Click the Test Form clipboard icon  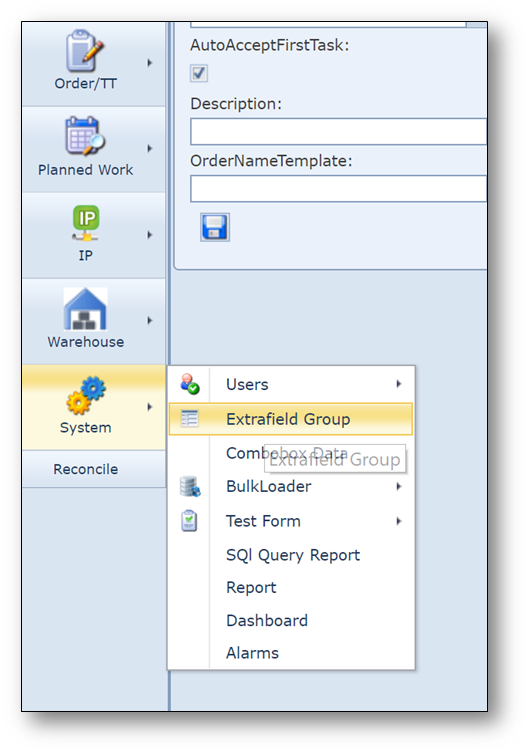[x=189, y=521]
